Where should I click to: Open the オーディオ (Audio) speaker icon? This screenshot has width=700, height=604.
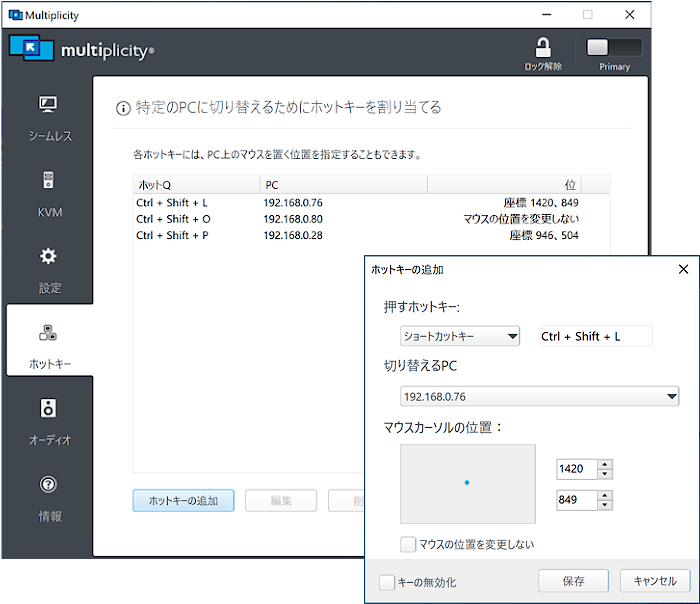click(48, 408)
